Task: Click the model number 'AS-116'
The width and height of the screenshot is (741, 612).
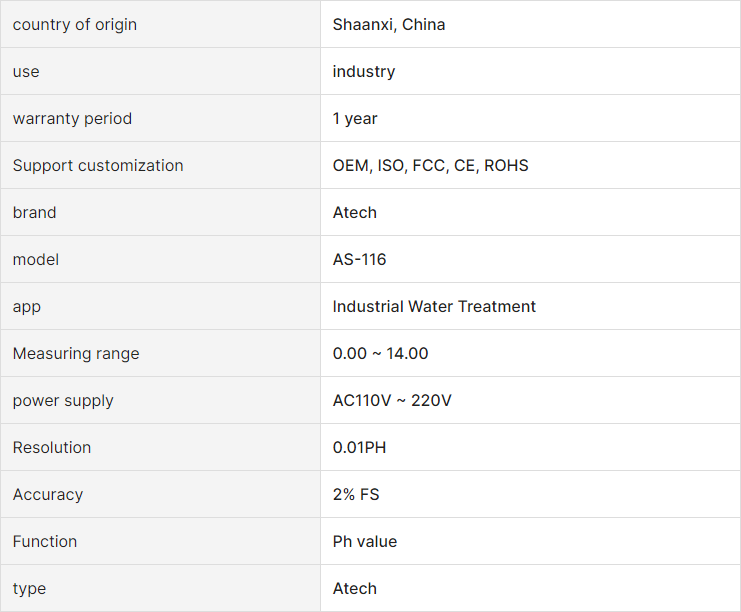Action: pos(360,259)
